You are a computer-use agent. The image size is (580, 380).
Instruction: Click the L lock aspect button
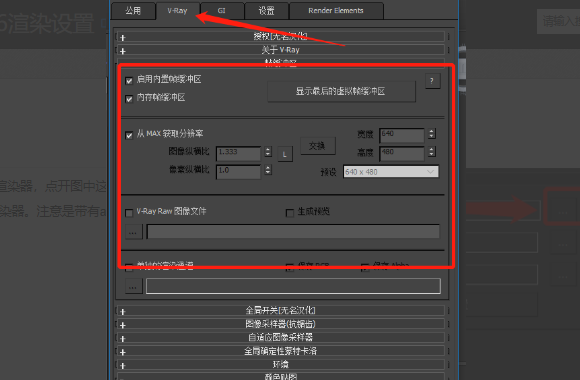click(x=285, y=154)
